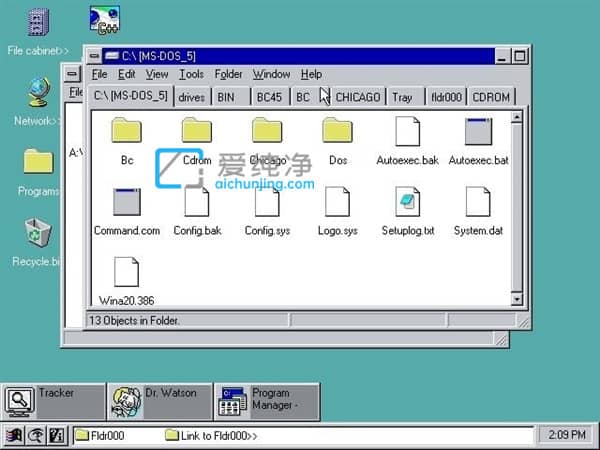The image size is (600, 450).
Task: Click the C:\ [MS-DOS_5] title bar
Action: pos(298,56)
